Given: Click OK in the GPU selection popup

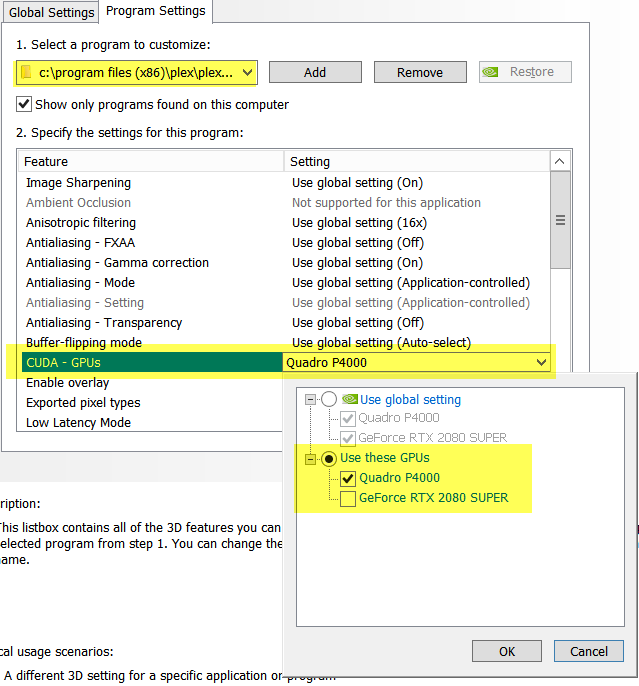Looking at the screenshot, I should 507,651.
